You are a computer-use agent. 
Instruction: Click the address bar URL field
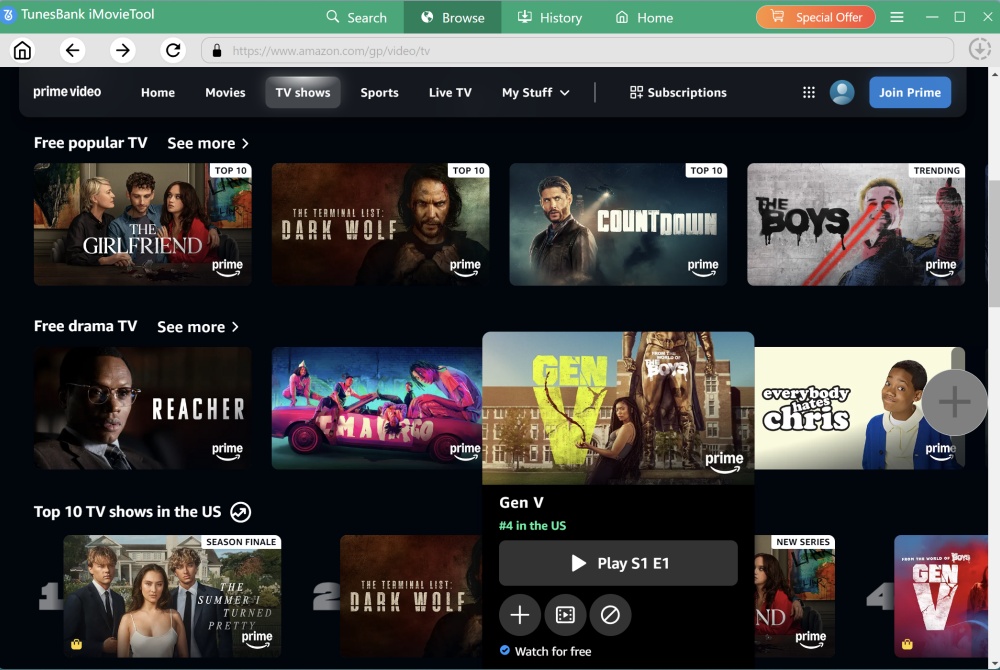(580, 51)
